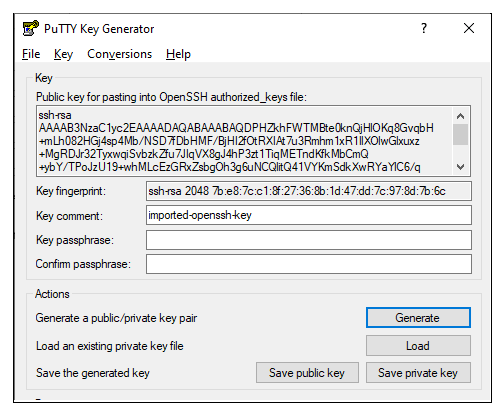Open the Conversions menu
Image resolution: width=502 pixels, height=418 pixels.
119,54
